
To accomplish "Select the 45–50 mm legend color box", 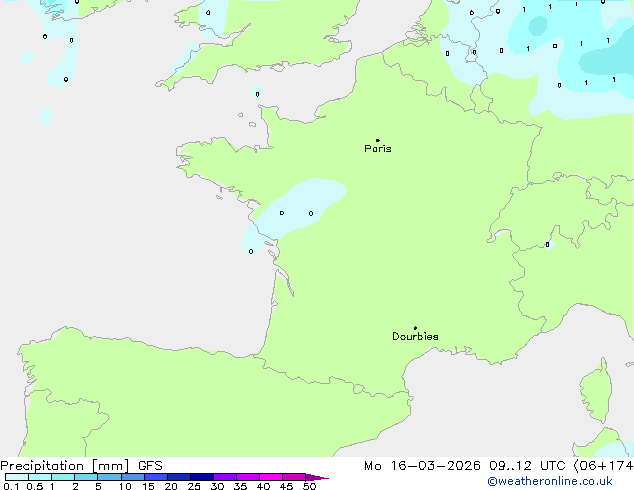I will pos(294,477).
